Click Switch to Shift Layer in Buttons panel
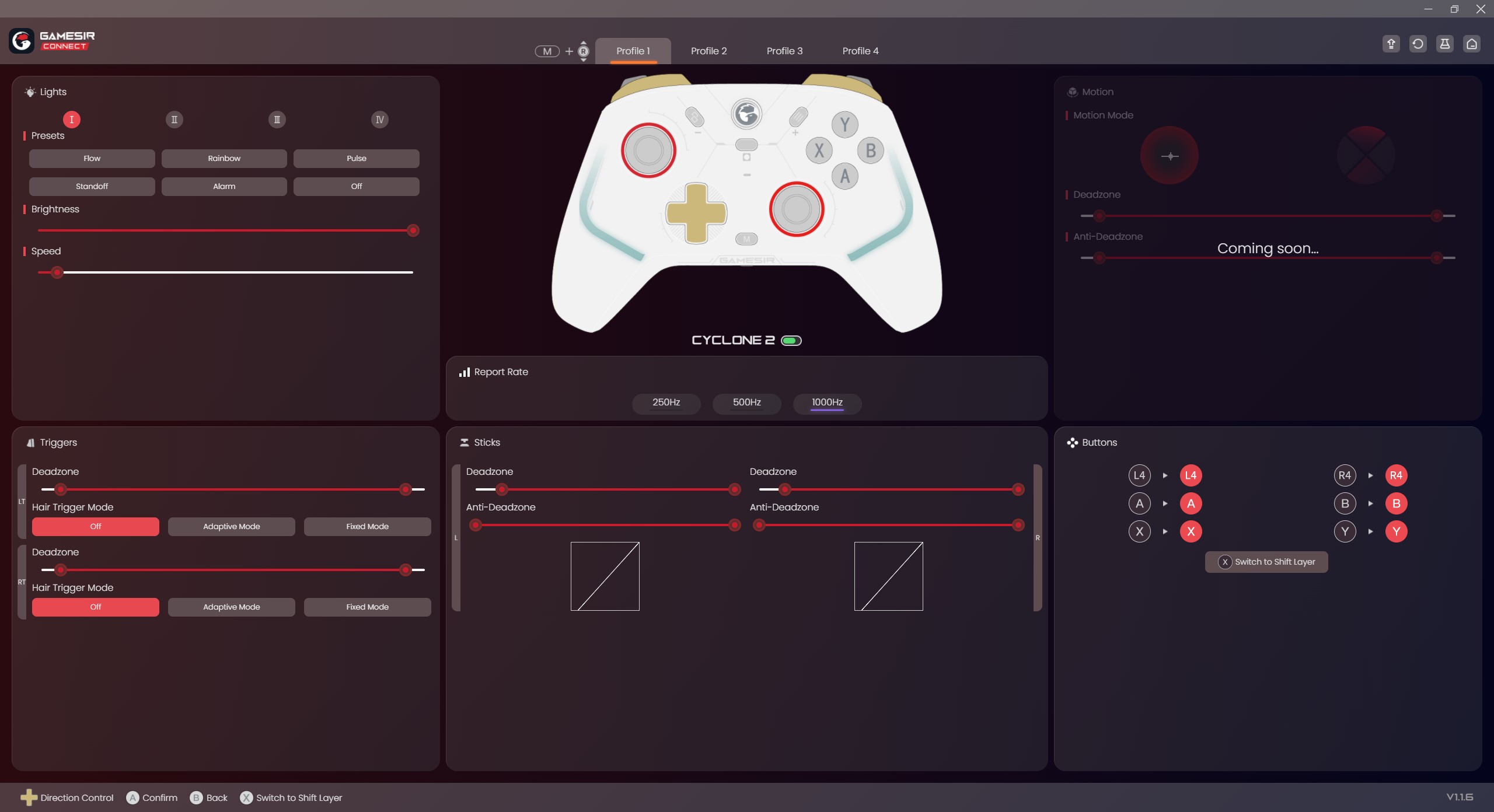The image size is (1494, 812). (x=1266, y=562)
